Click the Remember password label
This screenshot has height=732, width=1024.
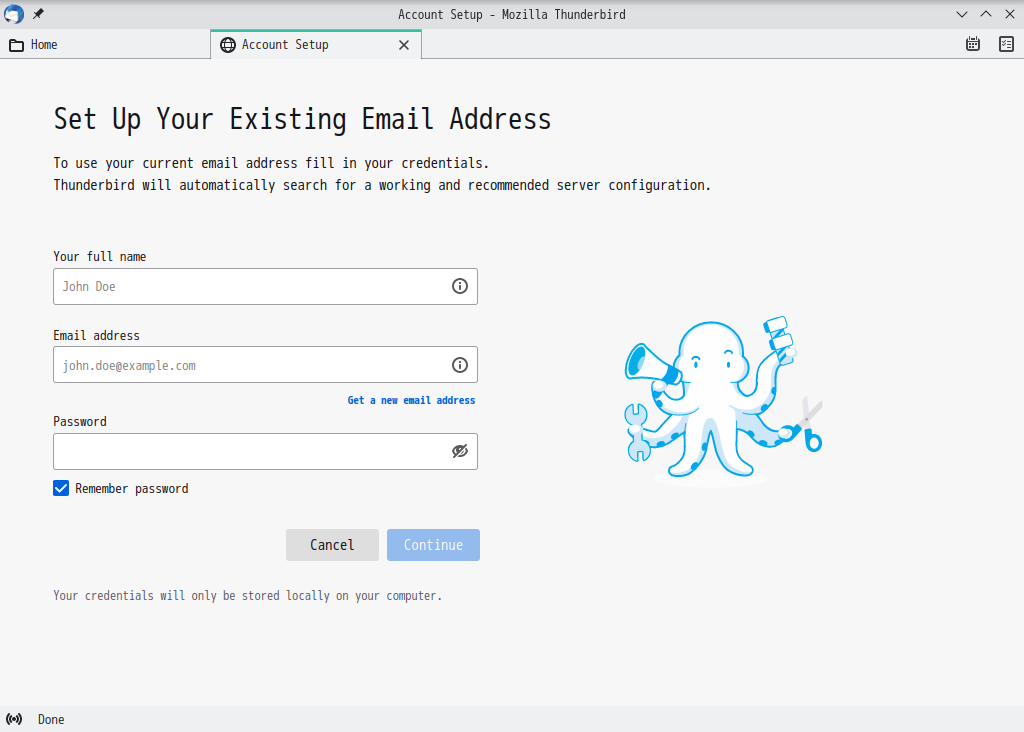coord(132,488)
